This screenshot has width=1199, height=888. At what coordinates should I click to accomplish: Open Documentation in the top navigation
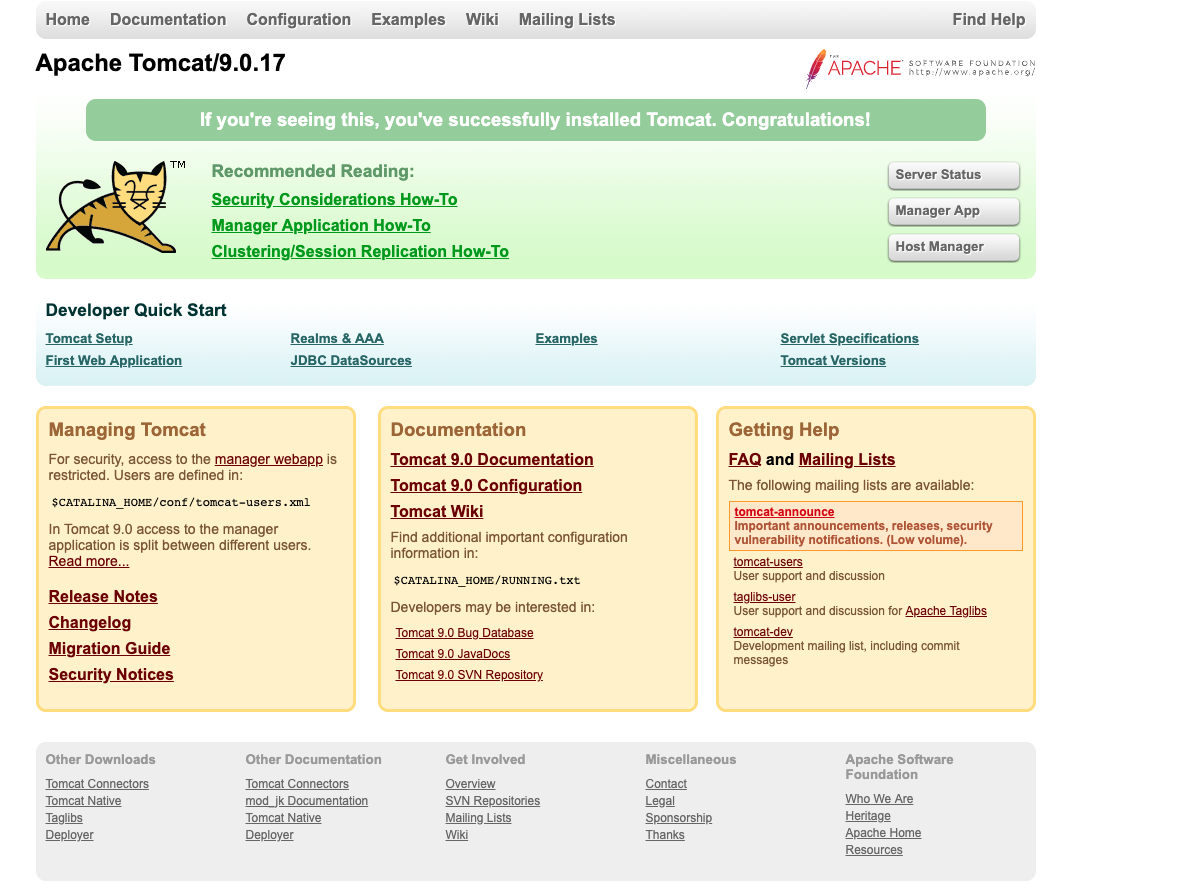tap(168, 20)
